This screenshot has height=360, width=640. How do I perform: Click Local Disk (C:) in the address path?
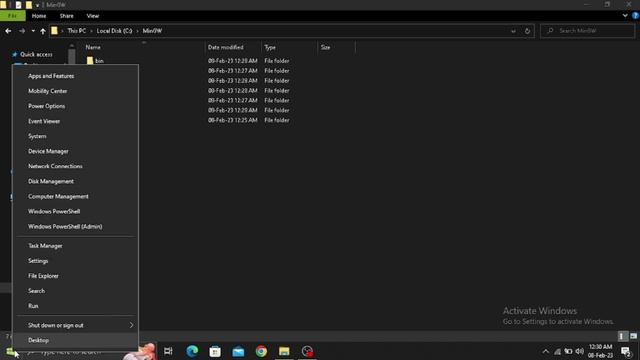point(114,31)
